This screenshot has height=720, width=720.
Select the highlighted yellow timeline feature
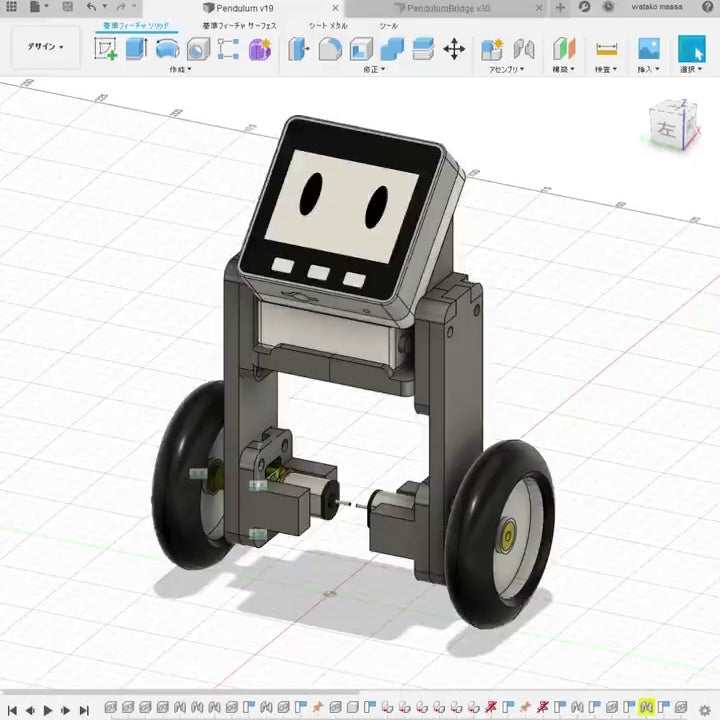(647, 708)
